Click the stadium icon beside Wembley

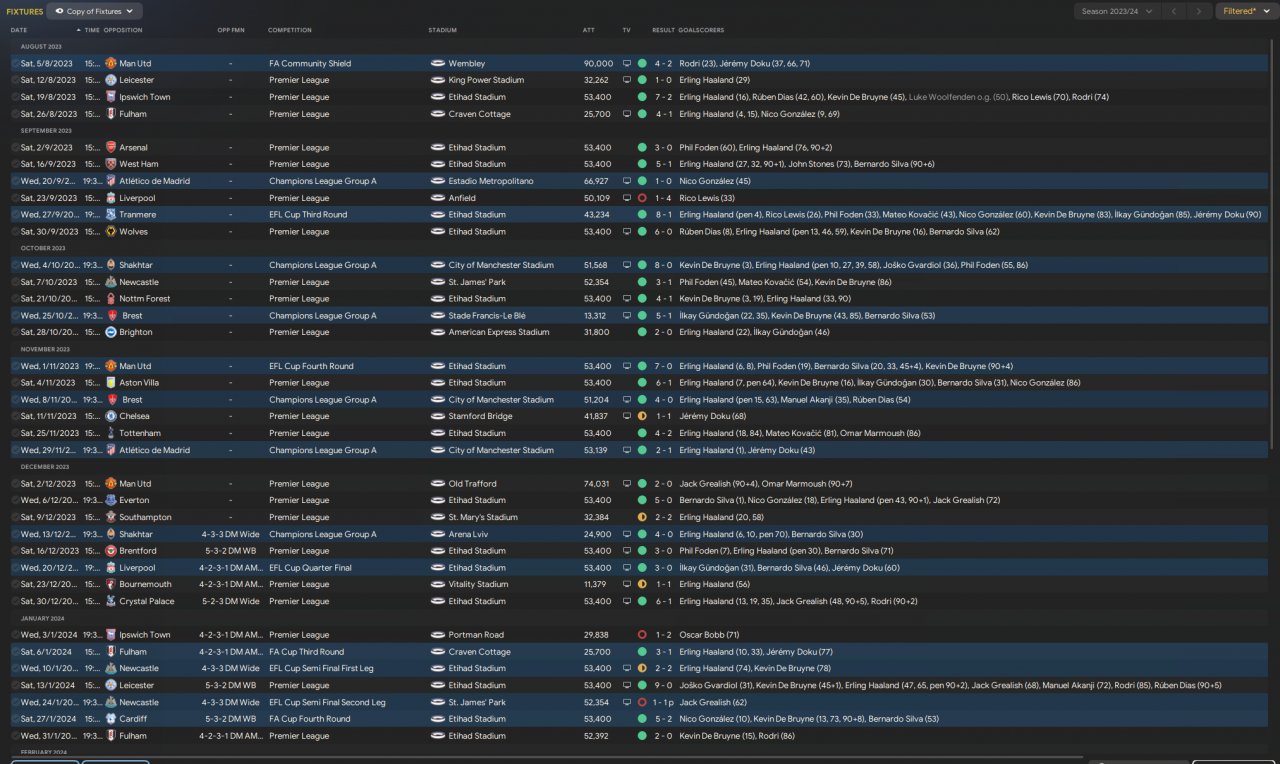[x=437, y=63]
